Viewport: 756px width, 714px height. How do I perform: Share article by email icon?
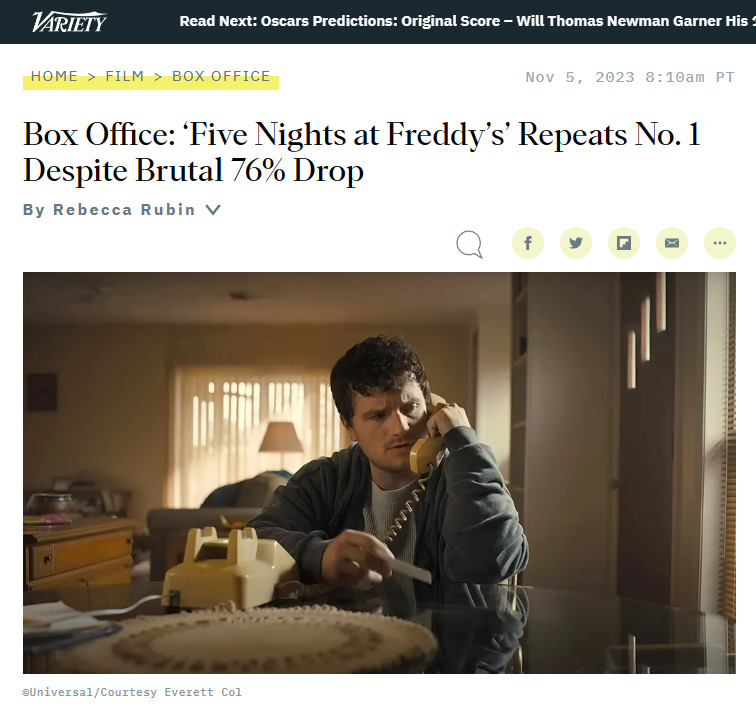coord(672,243)
